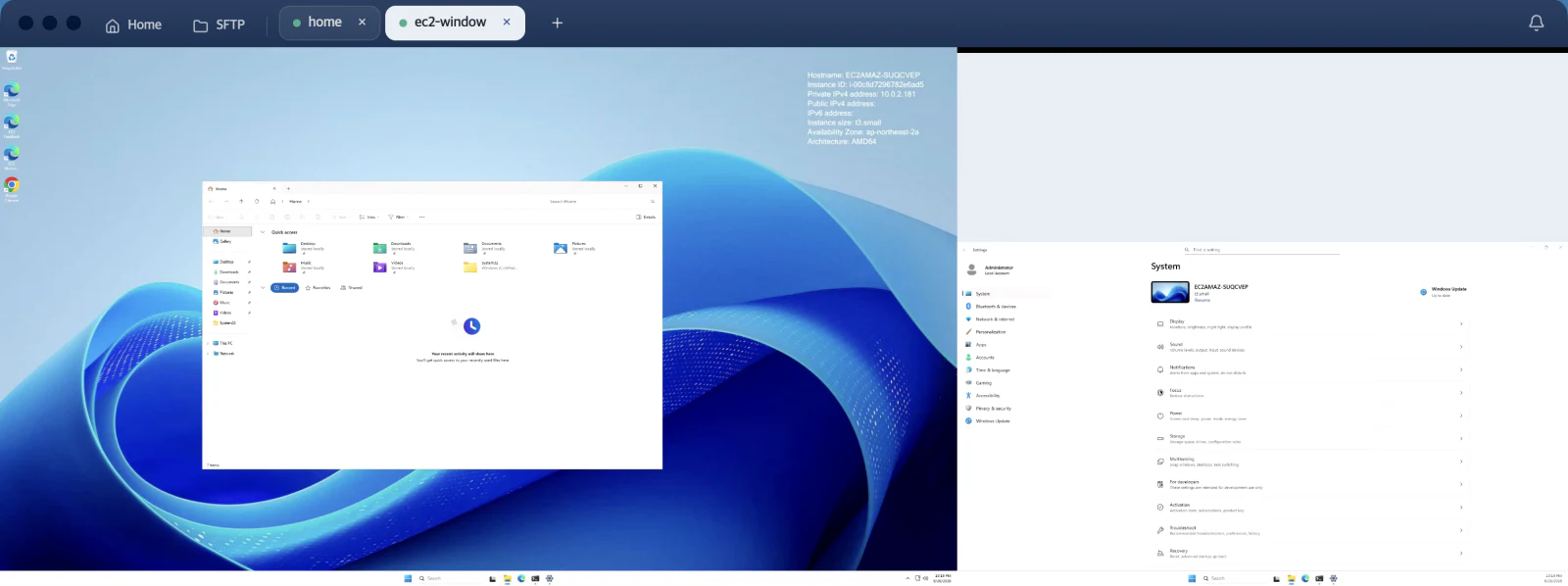Screen dimensions: 1568x586
Task: Add a new File Explorer tab
Action: pos(288,188)
